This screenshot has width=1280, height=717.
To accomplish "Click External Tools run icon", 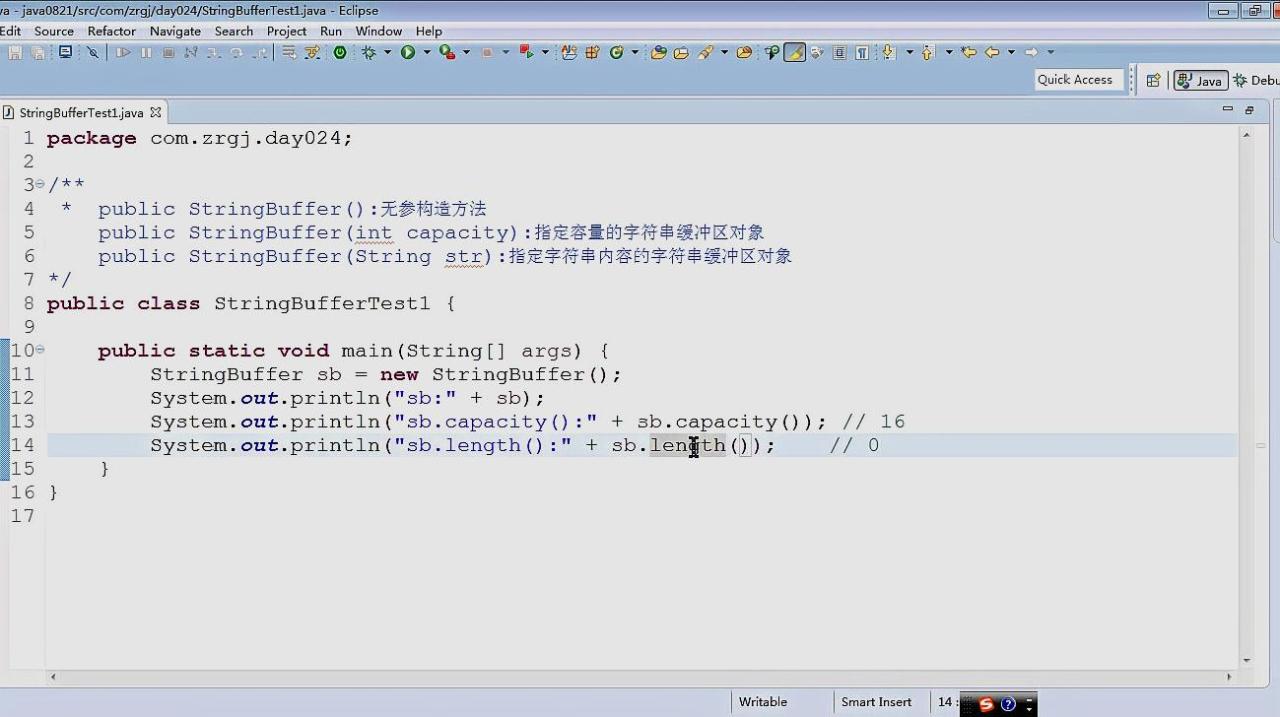I will click(526, 52).
